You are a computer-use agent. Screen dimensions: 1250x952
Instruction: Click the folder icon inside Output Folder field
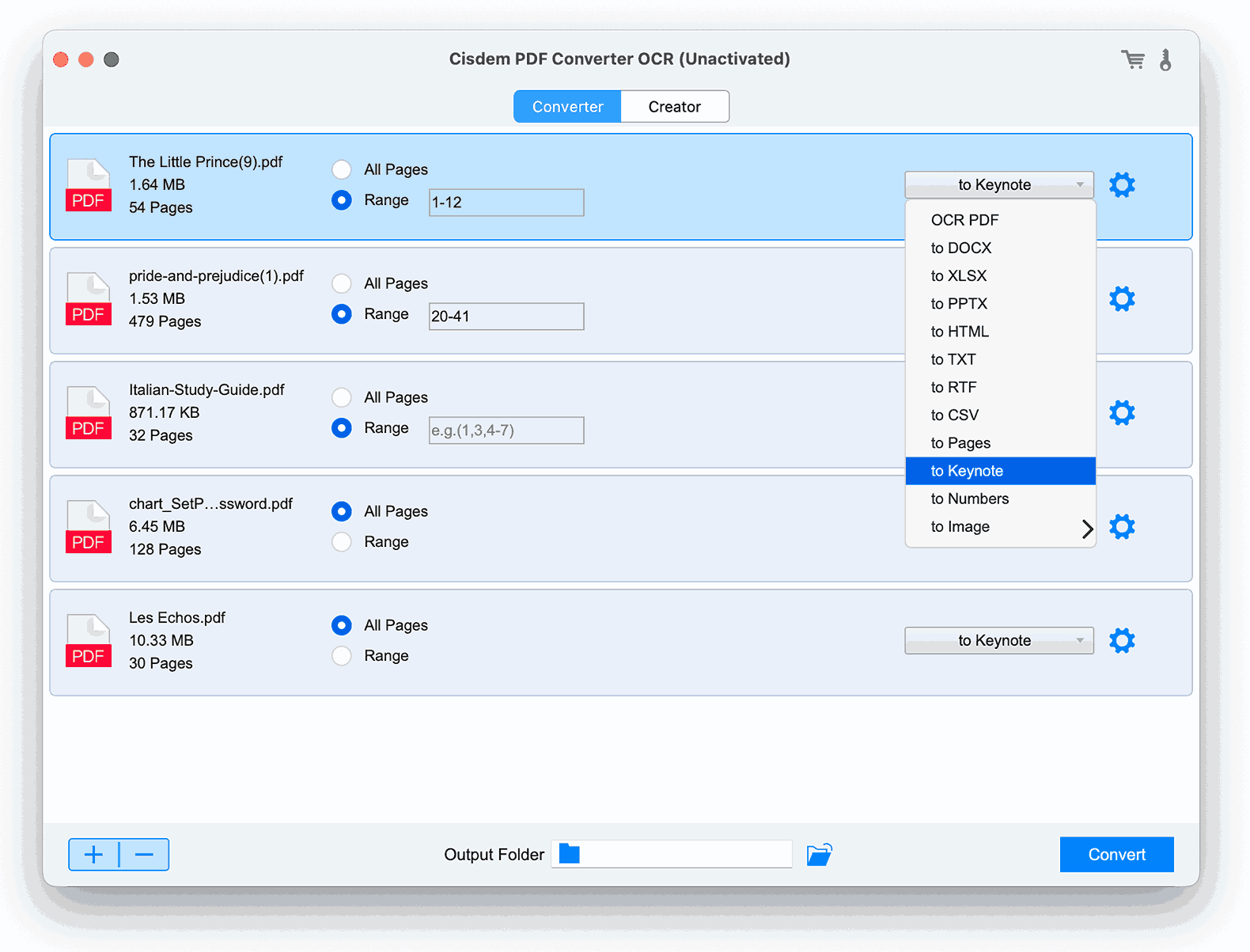coord(570,854)
